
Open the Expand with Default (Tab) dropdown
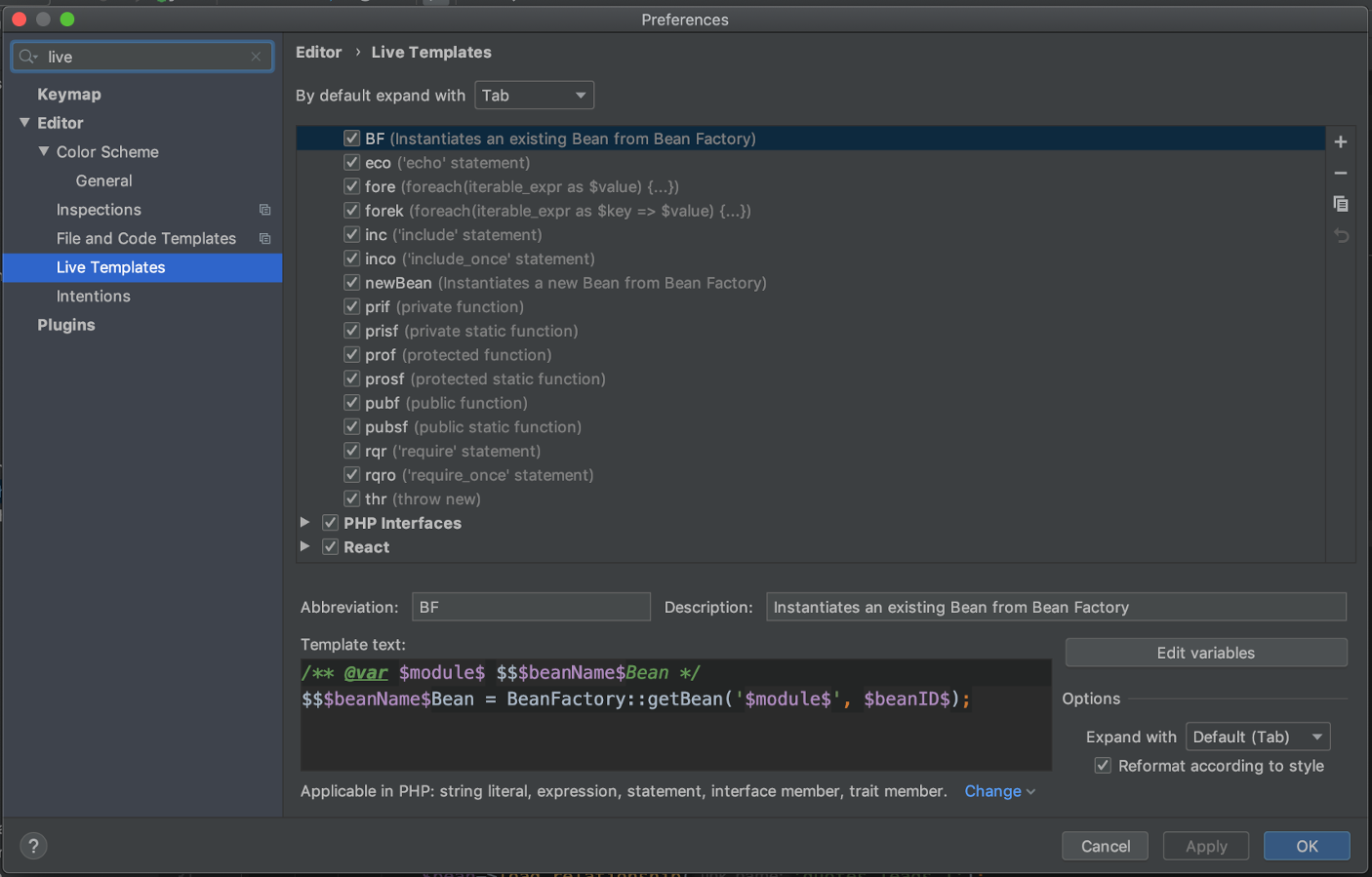[1257, 737]
